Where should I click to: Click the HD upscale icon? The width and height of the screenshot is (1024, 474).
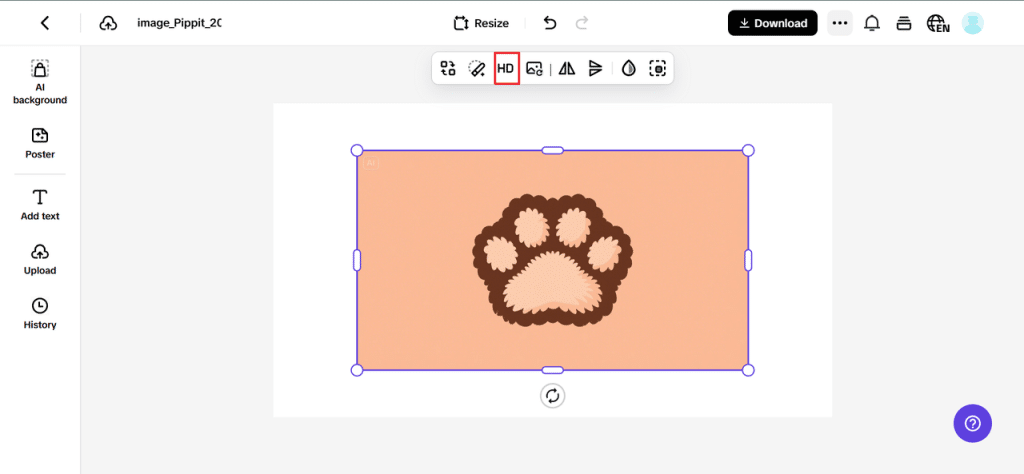(506, 69)
